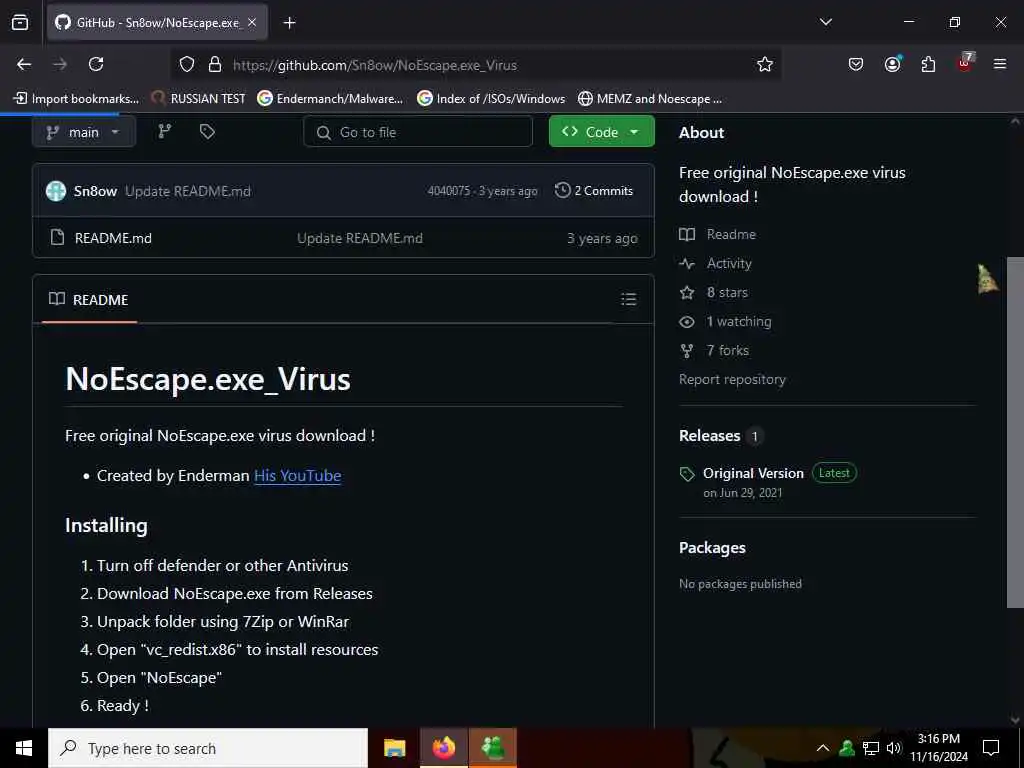
Task: Open the Original Version release
Action: pyautogui.click(x=753, y=473)
